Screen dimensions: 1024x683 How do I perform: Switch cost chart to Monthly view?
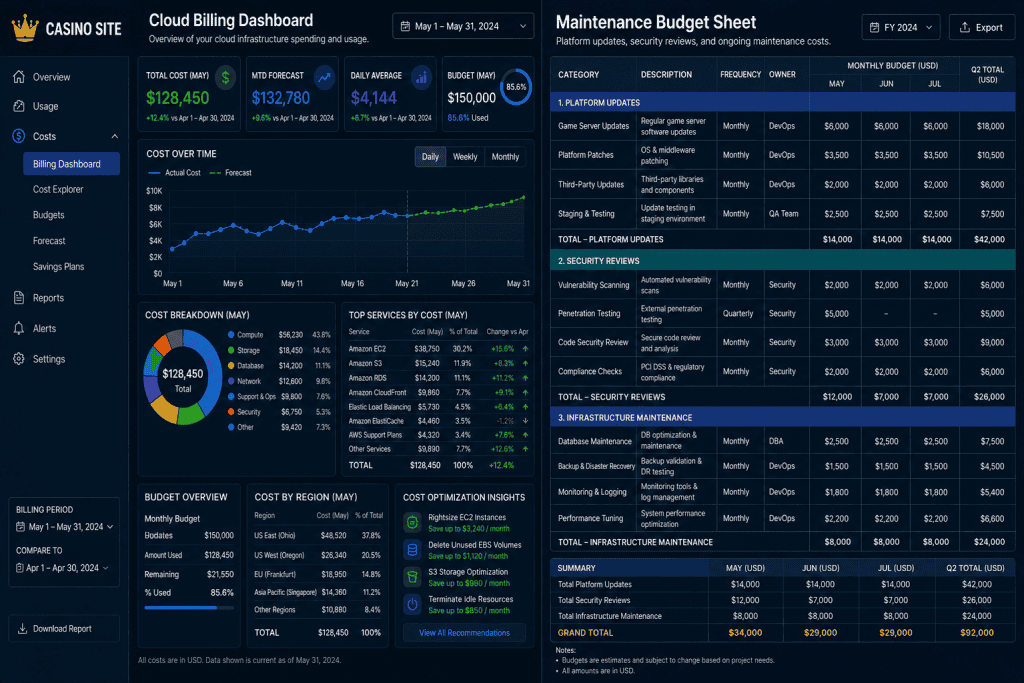click(x=505, y=157)
